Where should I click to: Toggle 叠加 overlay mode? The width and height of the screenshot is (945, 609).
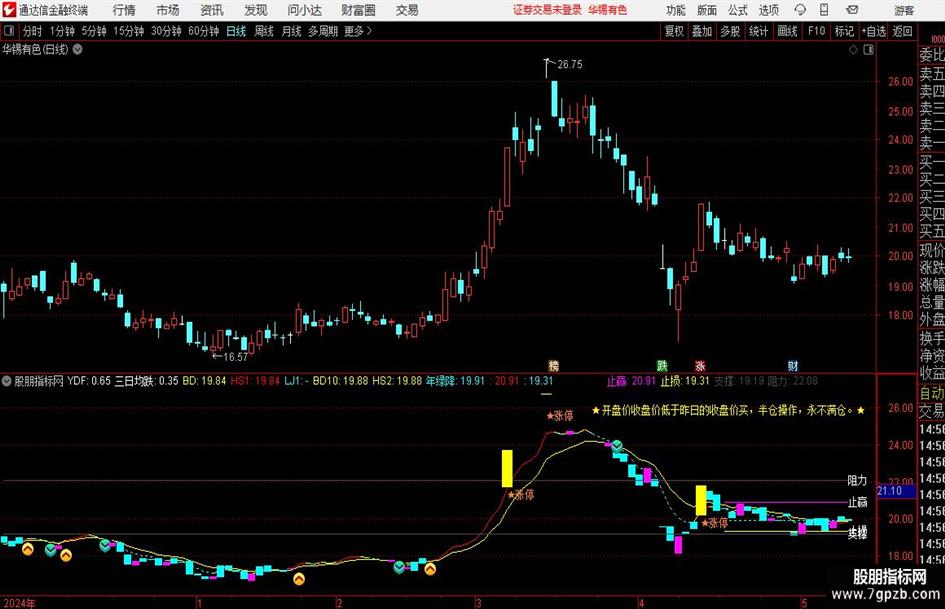point(702,31)
